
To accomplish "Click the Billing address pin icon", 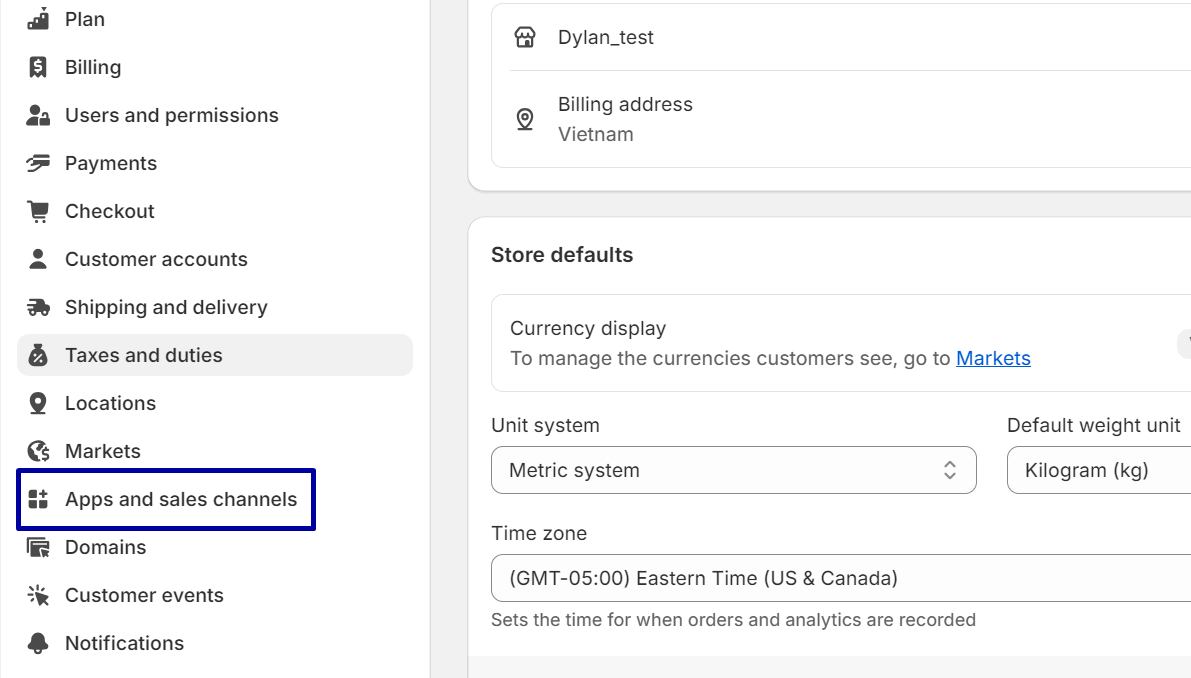I will pos(525,119).
